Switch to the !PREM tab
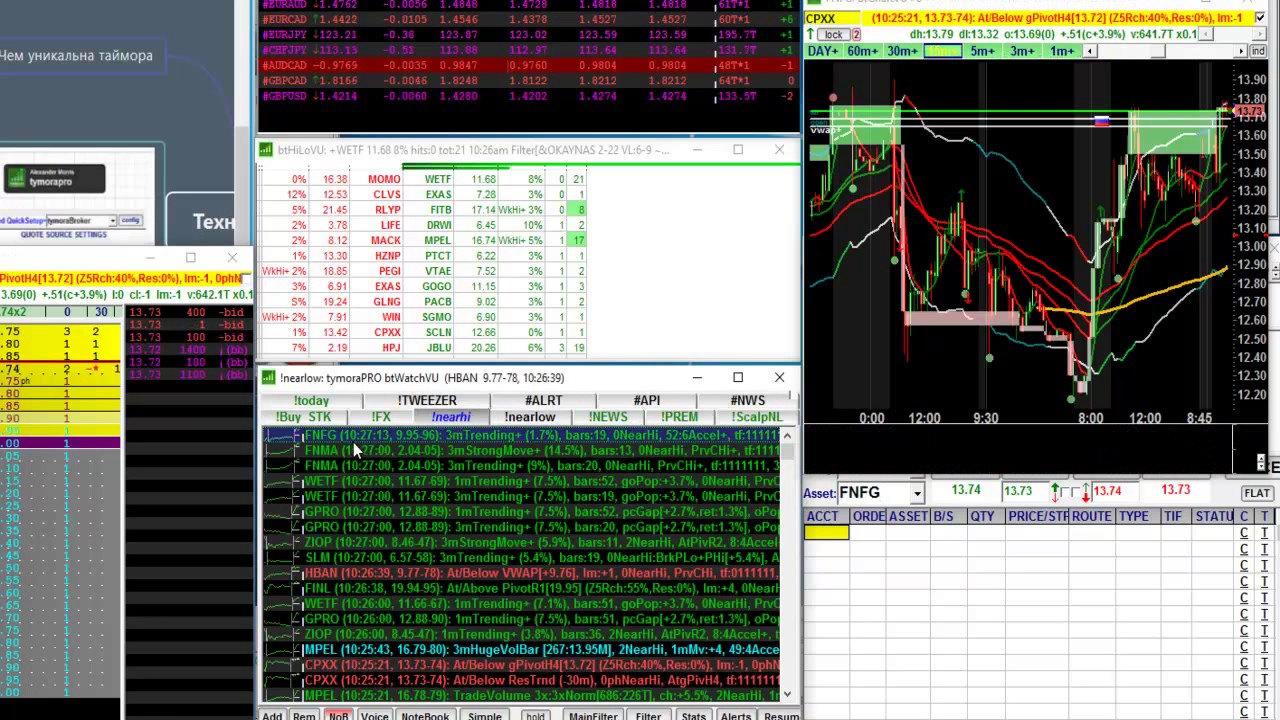The image size is (1280, 720). (679, 417)
